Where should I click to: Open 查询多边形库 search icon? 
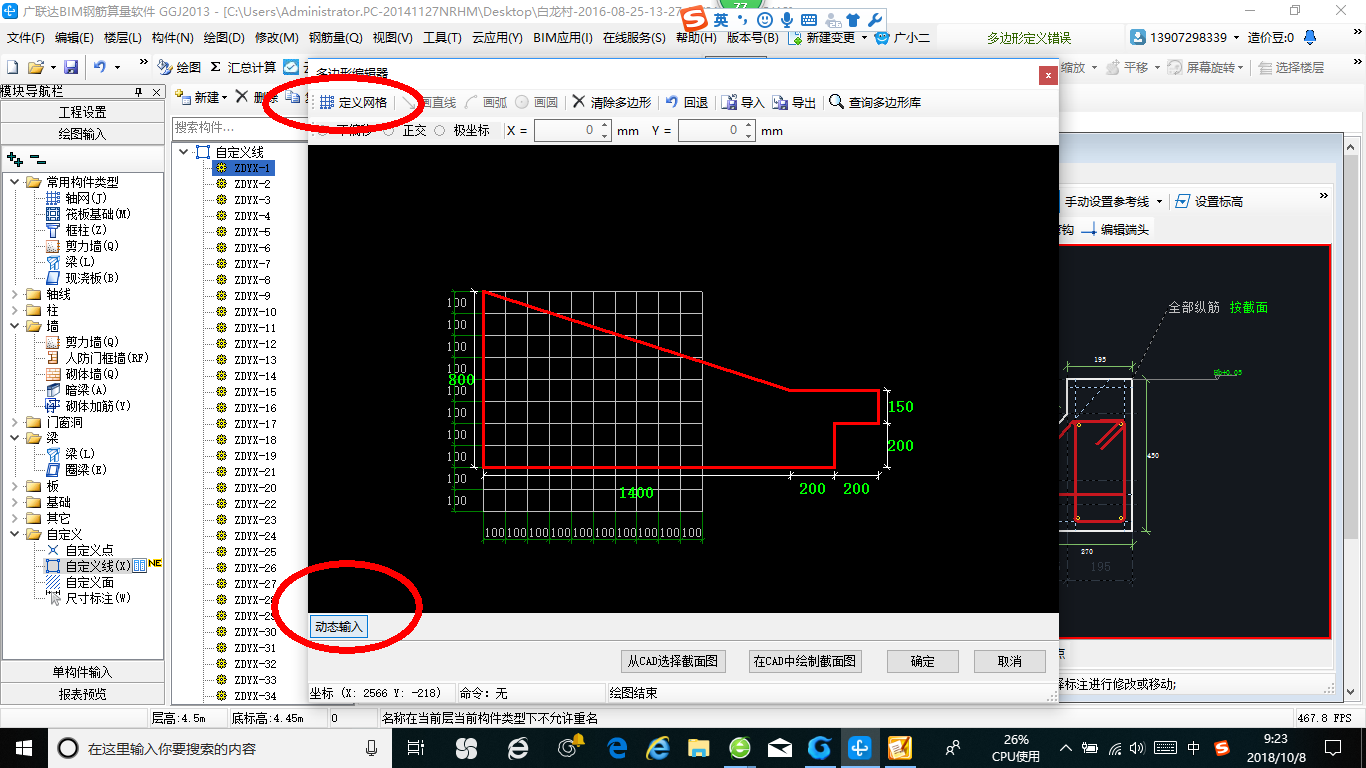tap(836, 102)
